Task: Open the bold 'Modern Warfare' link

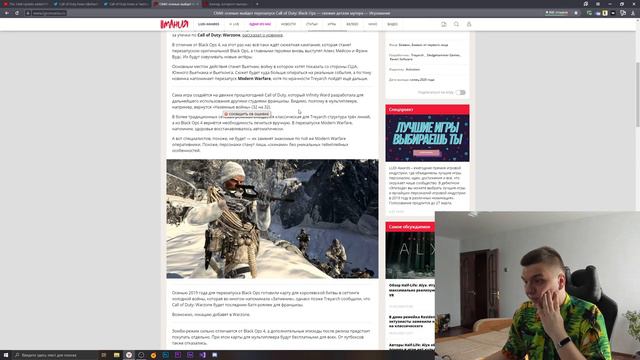Action: pos(254,78)
